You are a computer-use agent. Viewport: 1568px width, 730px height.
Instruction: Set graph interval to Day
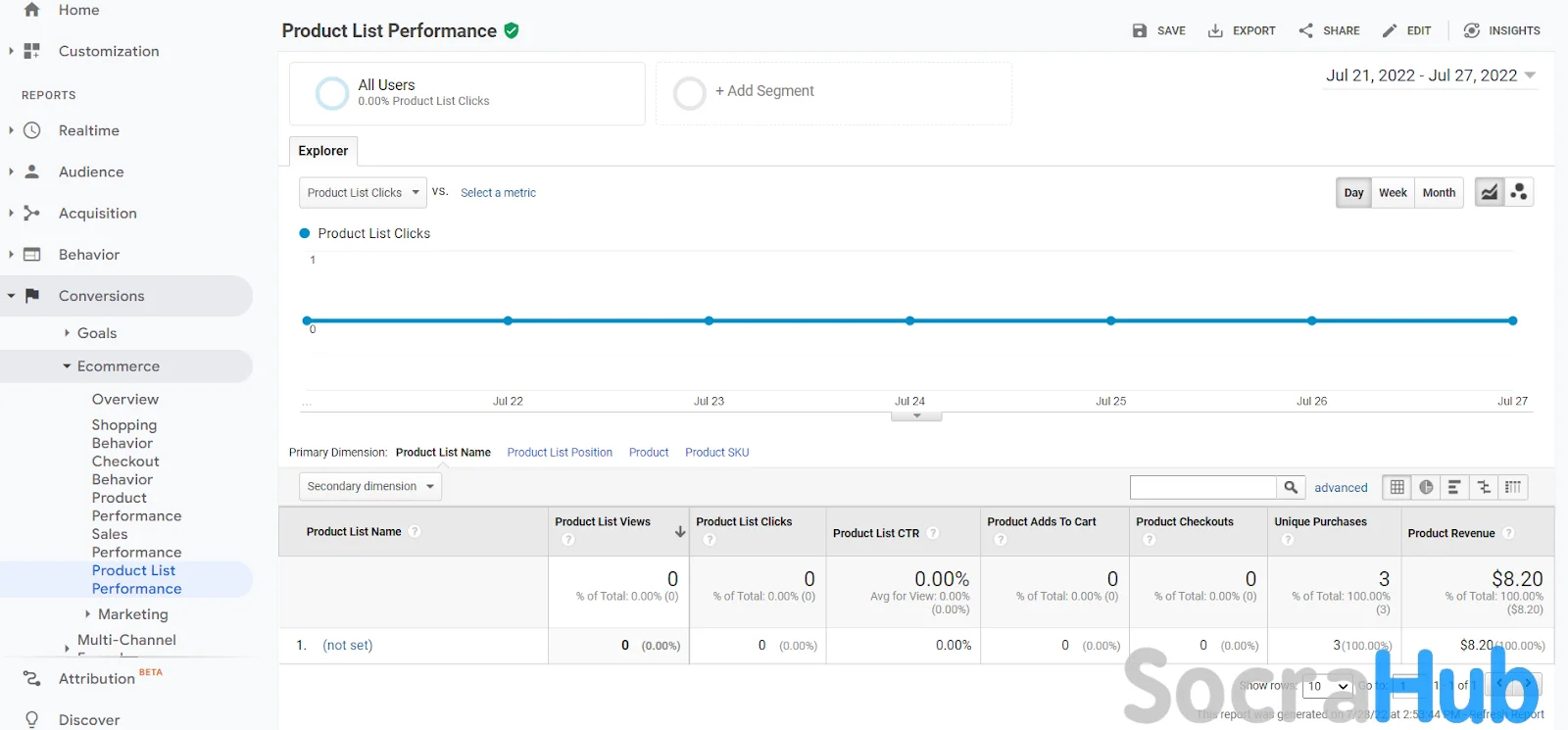tap(1353, 192)
